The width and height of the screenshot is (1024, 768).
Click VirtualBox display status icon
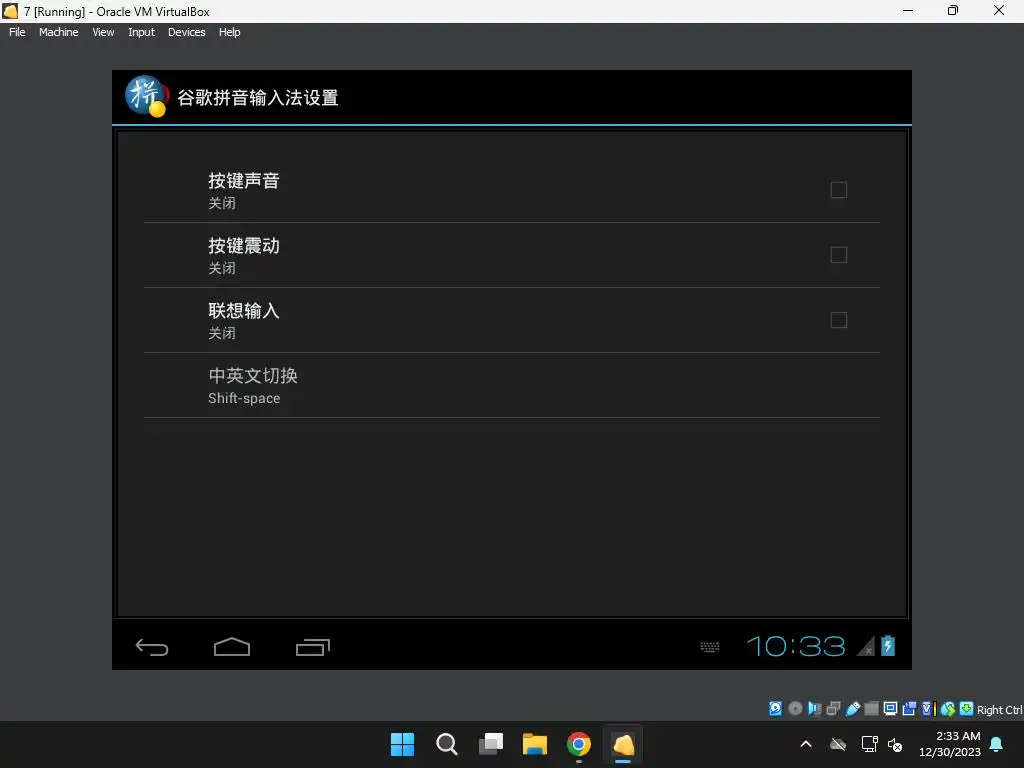890,709
